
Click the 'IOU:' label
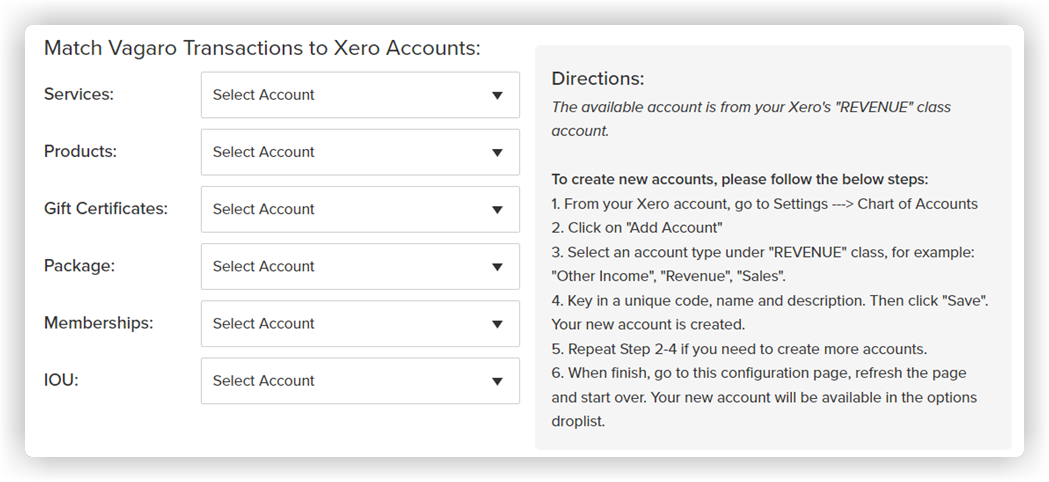[x=61, y=380]
